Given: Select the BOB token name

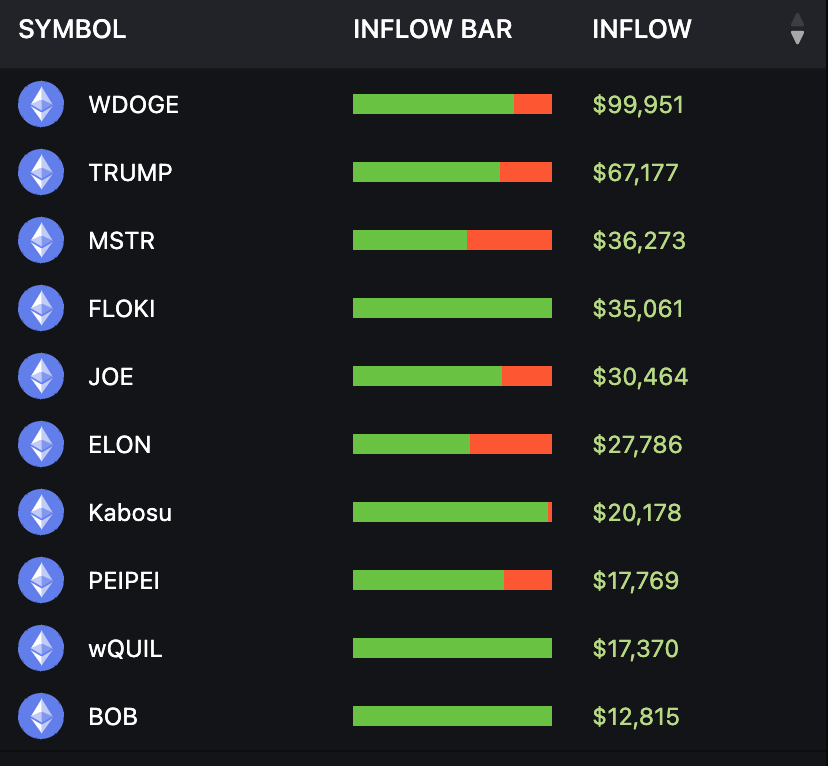Looking at the screenshot, I should [x=114, y=716].
